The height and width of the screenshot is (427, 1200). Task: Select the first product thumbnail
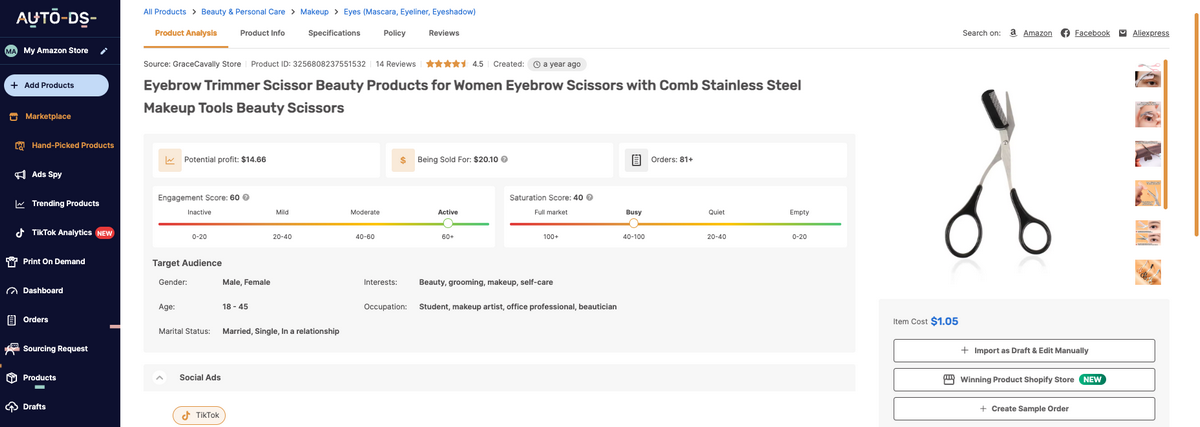1148,75
